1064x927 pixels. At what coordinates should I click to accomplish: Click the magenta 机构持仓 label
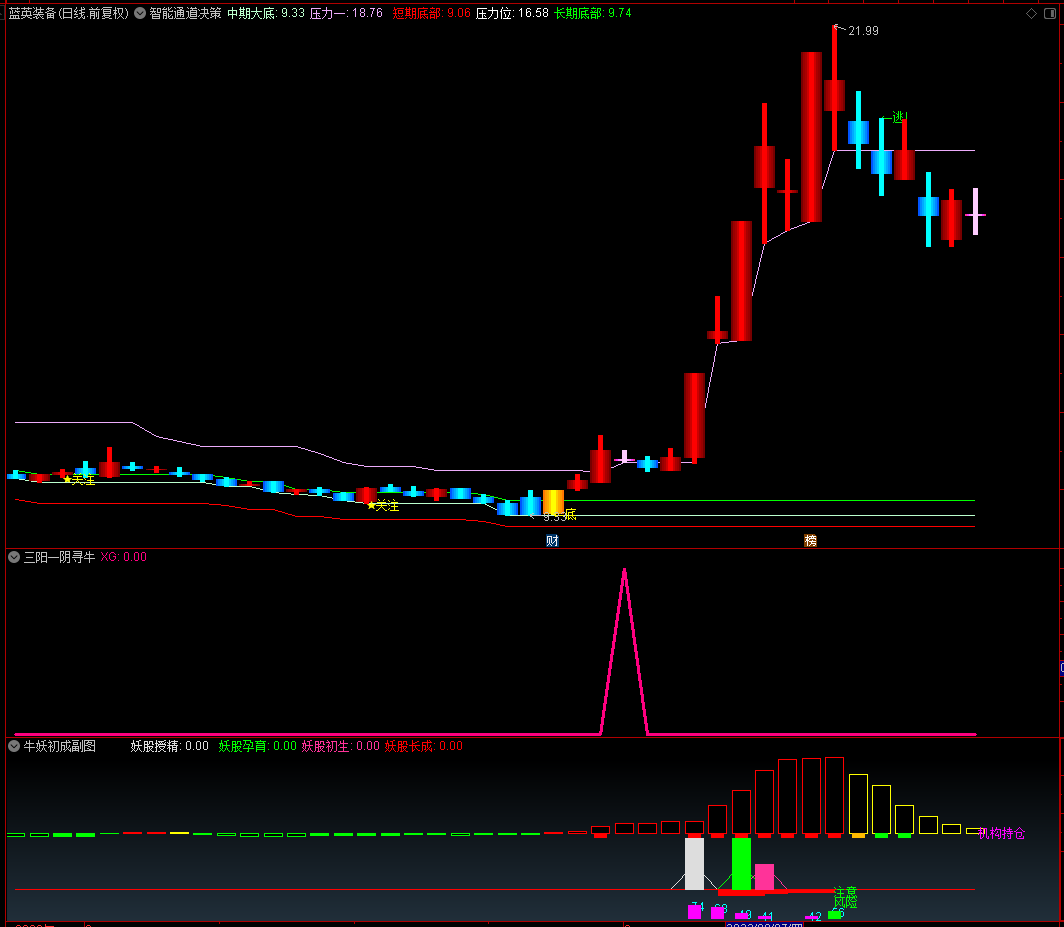1002,833
